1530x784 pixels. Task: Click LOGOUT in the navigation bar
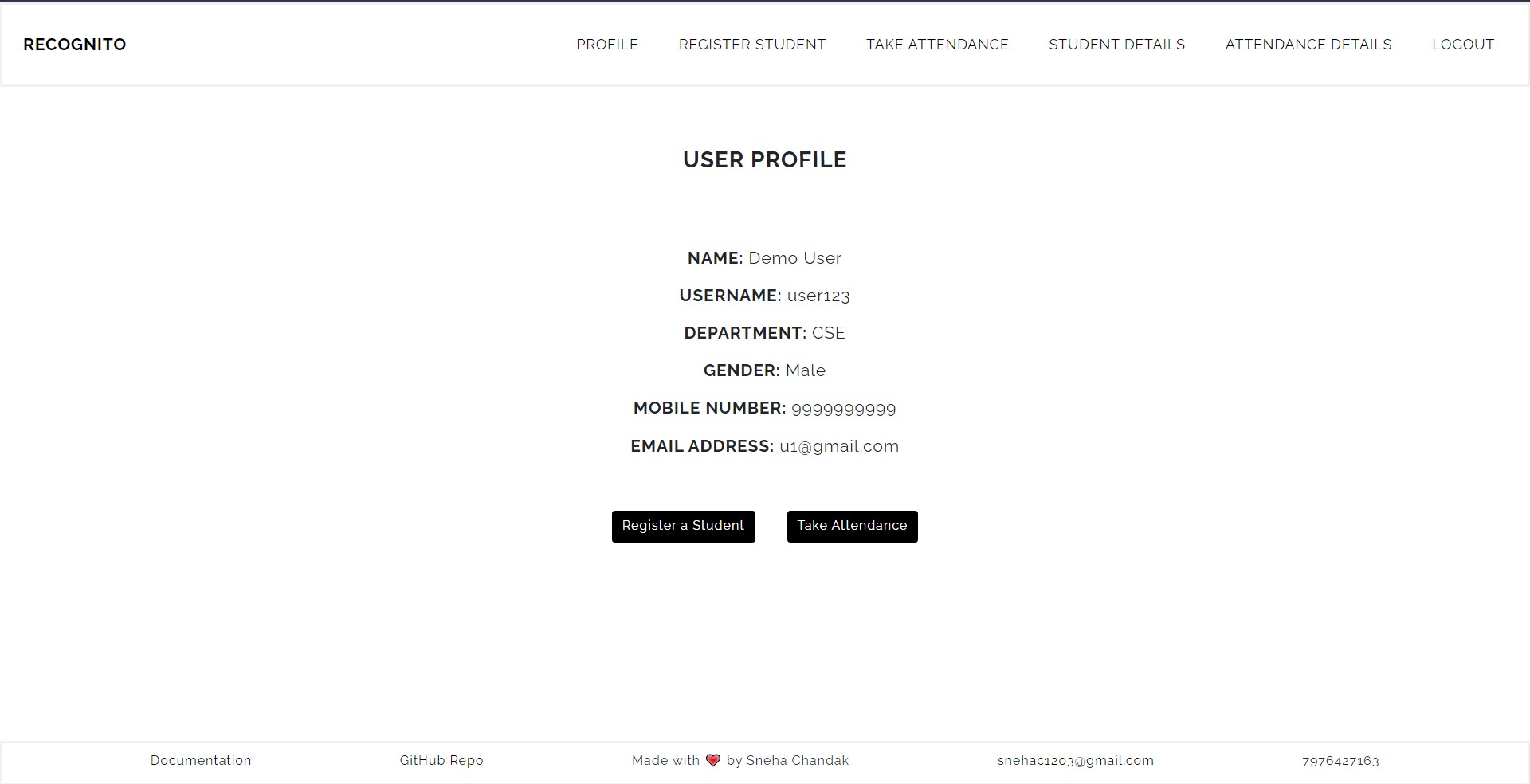pos(1463,45)
